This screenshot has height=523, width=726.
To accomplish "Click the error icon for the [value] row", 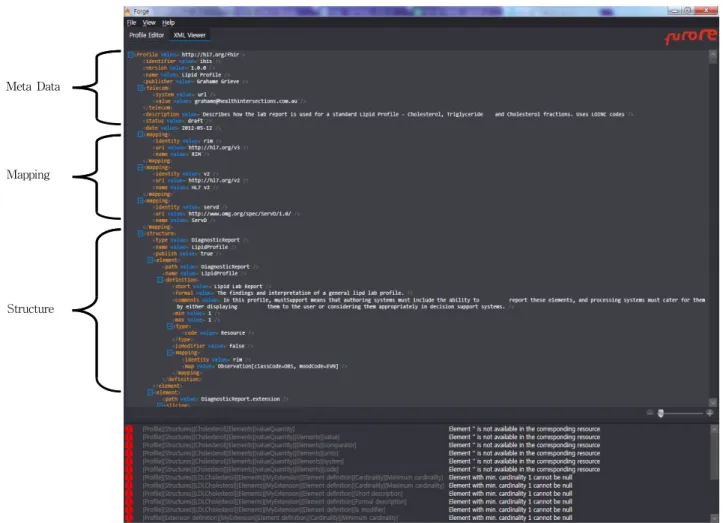I will tap(129, 437).
